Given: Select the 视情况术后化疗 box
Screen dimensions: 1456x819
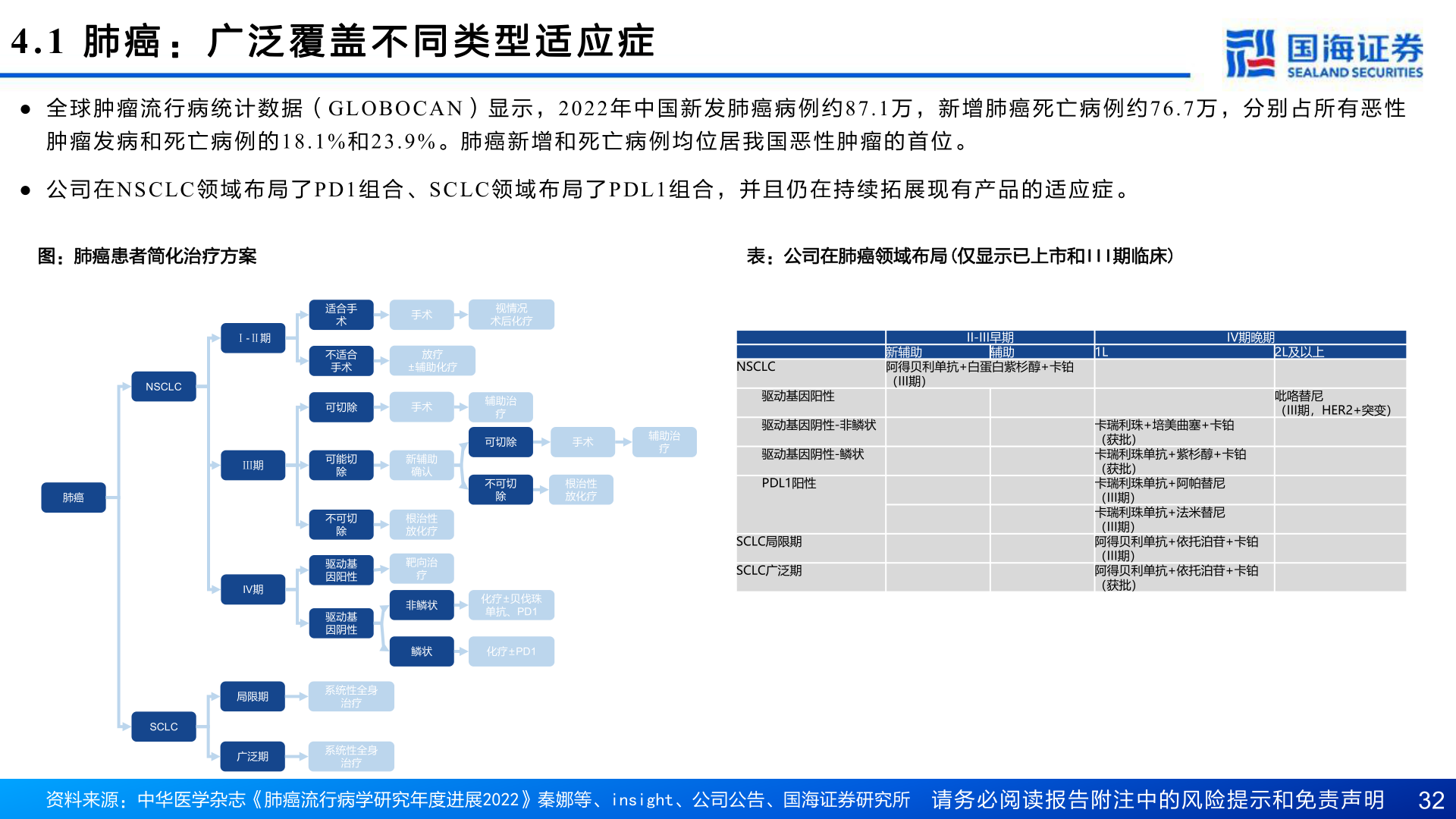Looking at the screenshot, I should [511, 315].
